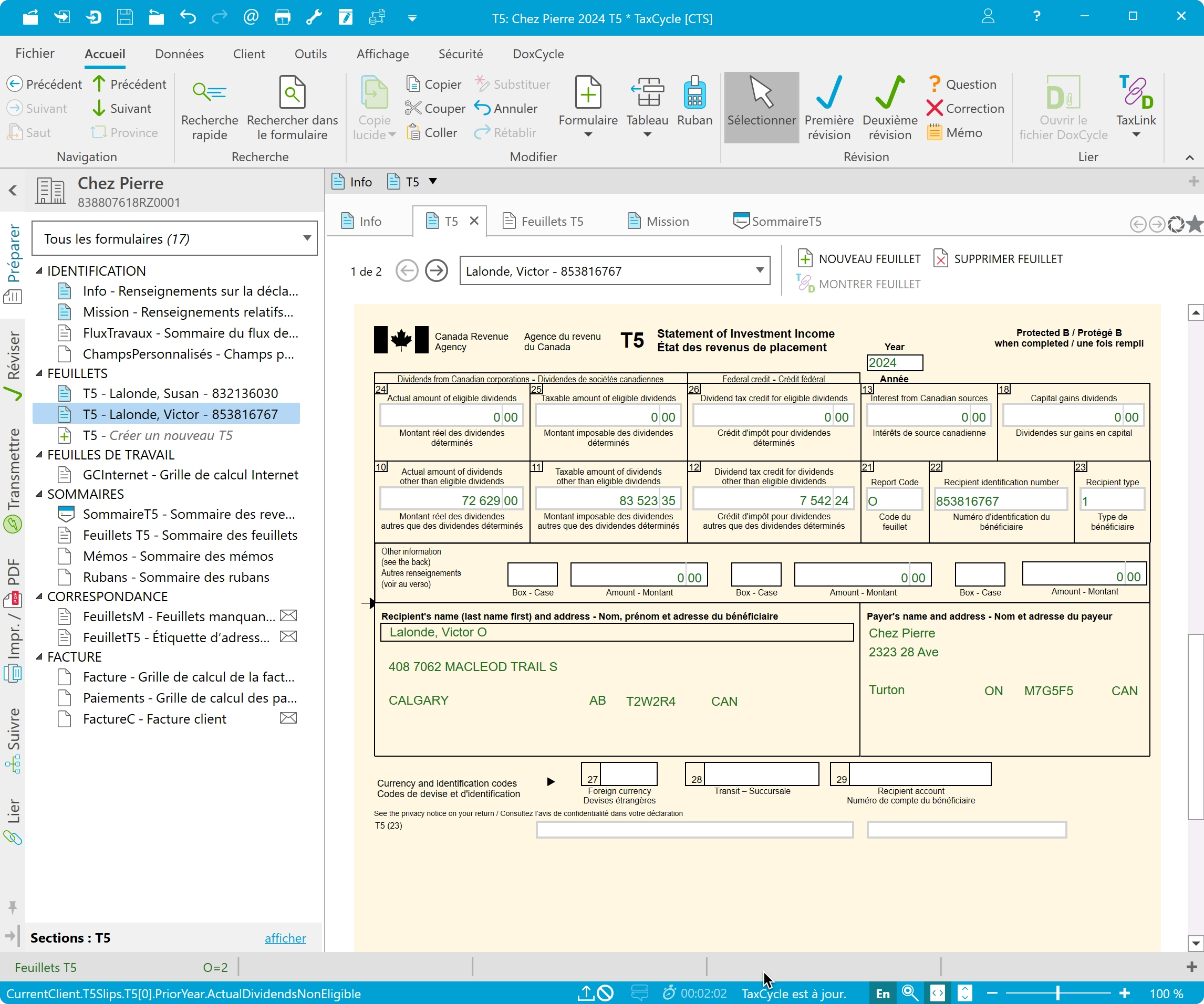The height and width of the screenshot is (1004, 1204).
Task: Add a Correction review mark
Action: (x=966, y=108)
